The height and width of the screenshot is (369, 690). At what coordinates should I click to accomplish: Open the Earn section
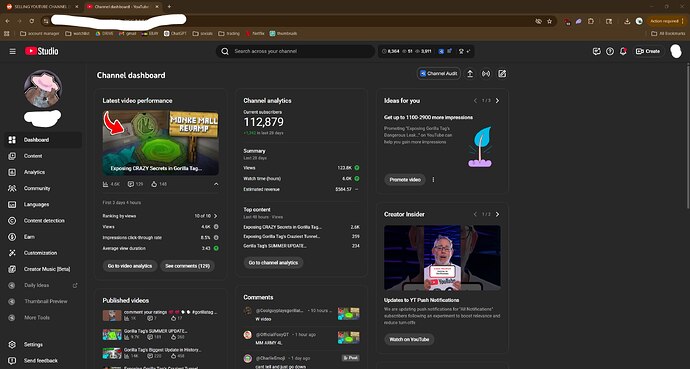43,237
